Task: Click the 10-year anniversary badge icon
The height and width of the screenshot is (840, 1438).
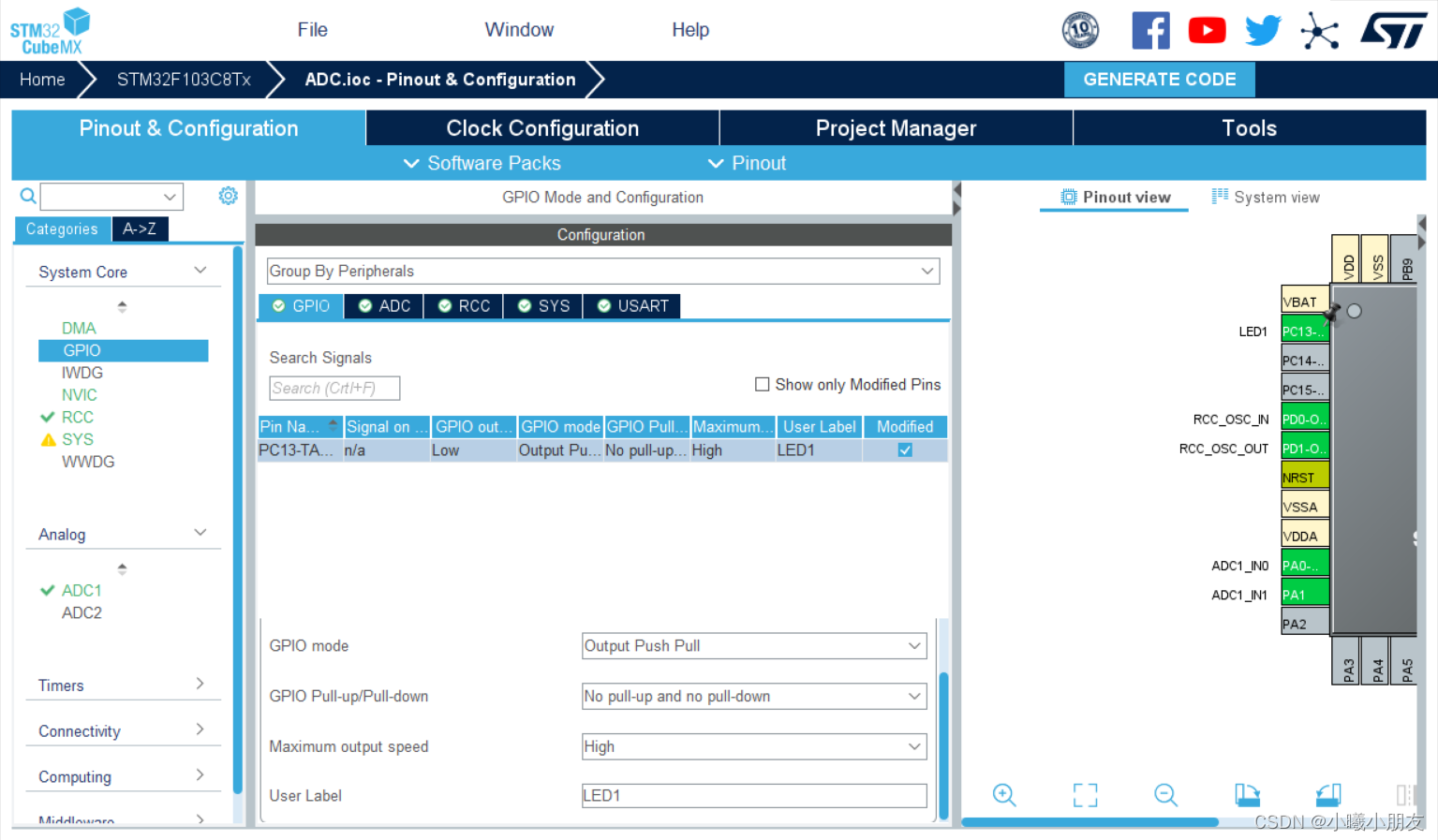Action: pos(1080,30)
